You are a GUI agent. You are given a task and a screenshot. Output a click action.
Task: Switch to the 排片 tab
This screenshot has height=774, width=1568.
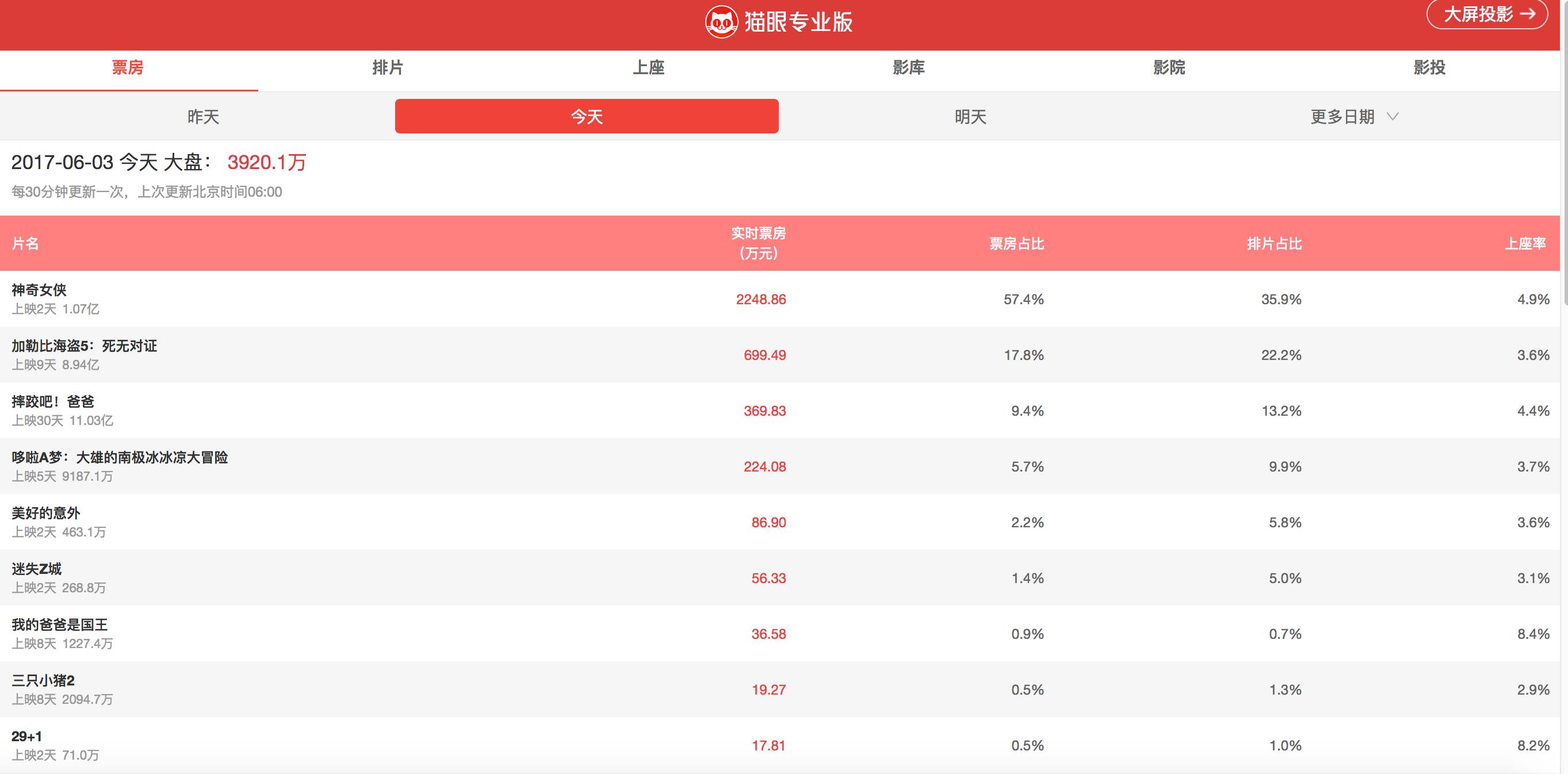pos(388,67)
